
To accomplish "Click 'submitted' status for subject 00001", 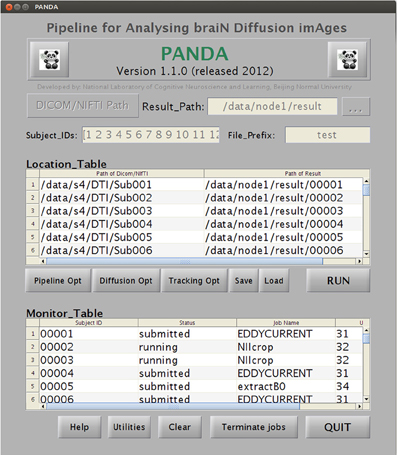I will (187, 334).
